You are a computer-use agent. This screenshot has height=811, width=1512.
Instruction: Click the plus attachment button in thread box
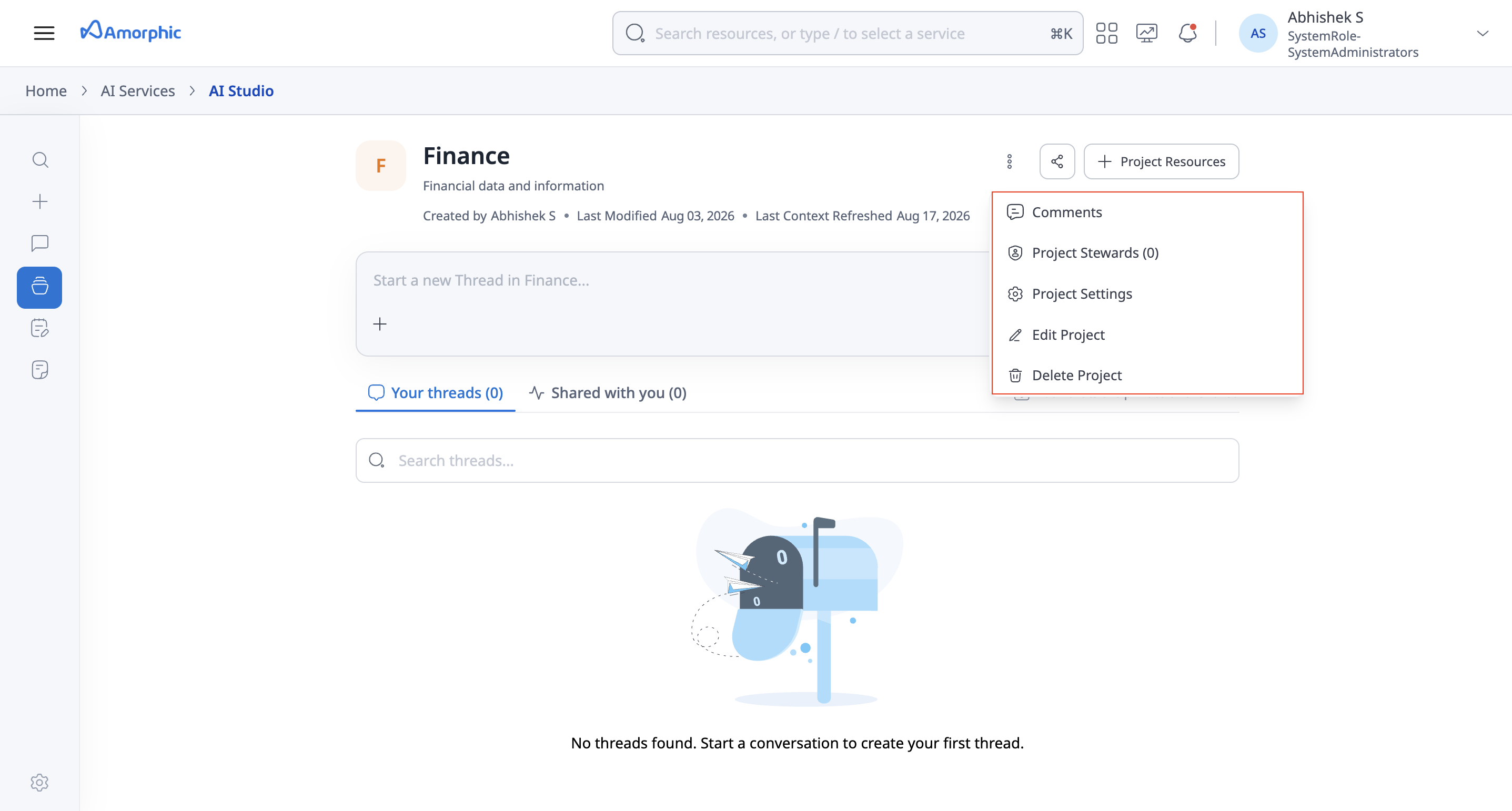pyautogui.click(x=380, y=324)
